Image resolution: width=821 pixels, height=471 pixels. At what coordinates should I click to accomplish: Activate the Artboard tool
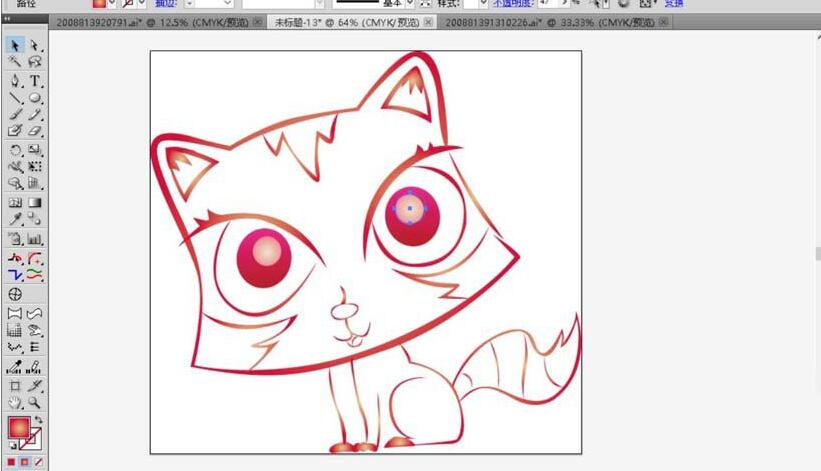15,386
